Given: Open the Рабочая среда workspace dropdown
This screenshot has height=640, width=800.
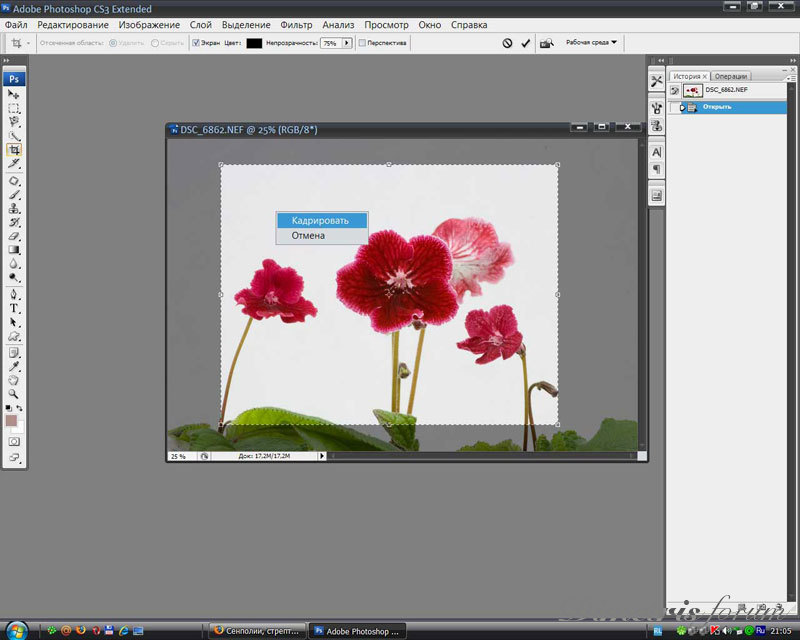Looking at the screenshot, I should pyautogui.click(x=591, y=43).
